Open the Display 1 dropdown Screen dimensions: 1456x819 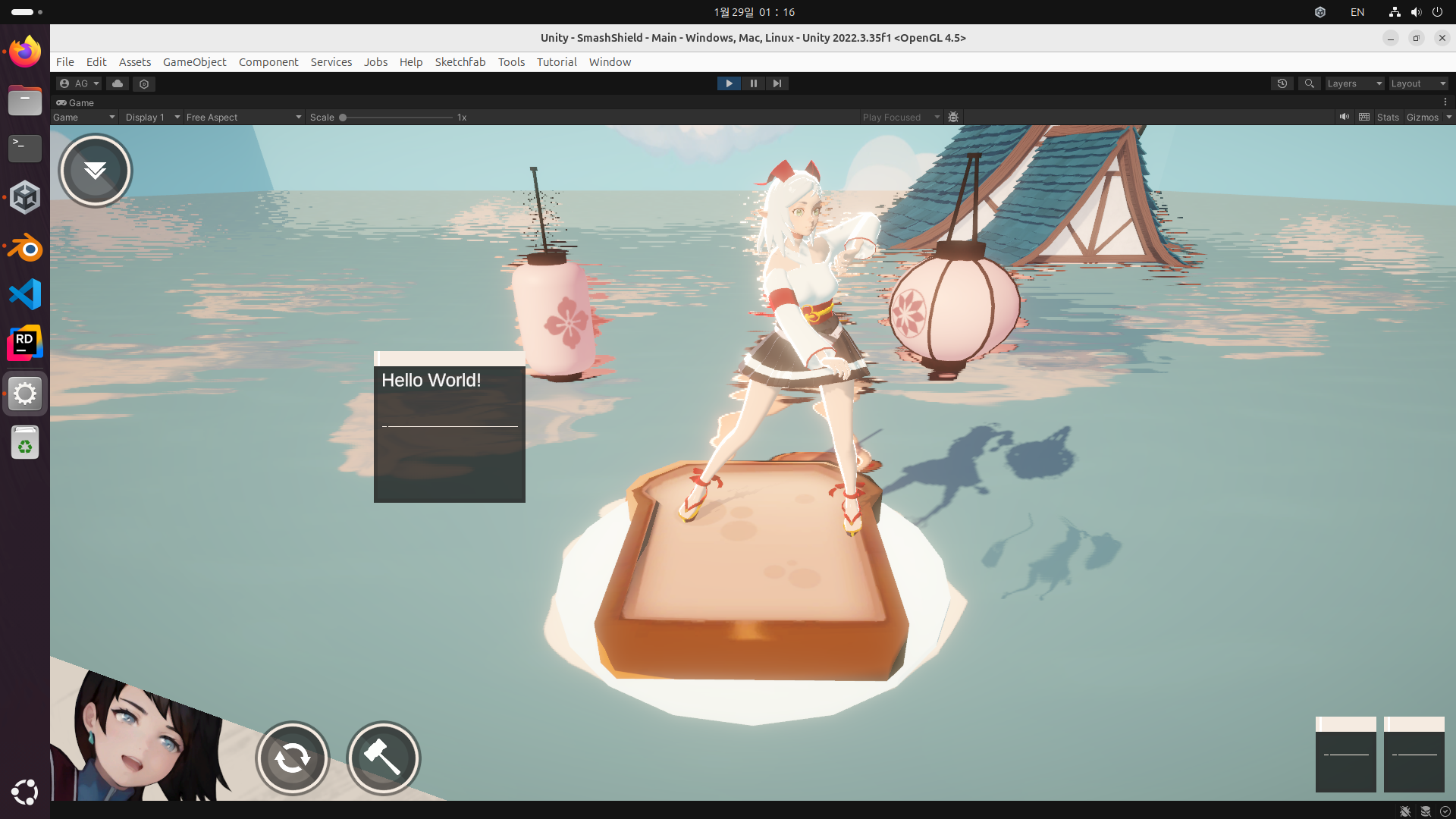152,117
